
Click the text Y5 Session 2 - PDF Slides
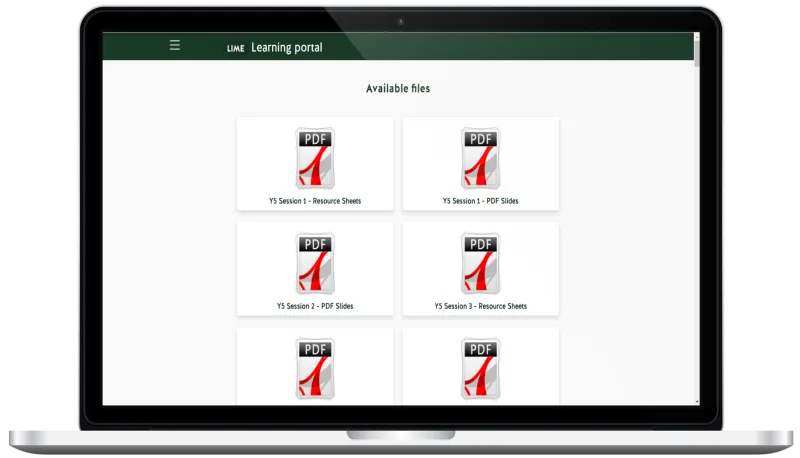[x=315, y=306]
